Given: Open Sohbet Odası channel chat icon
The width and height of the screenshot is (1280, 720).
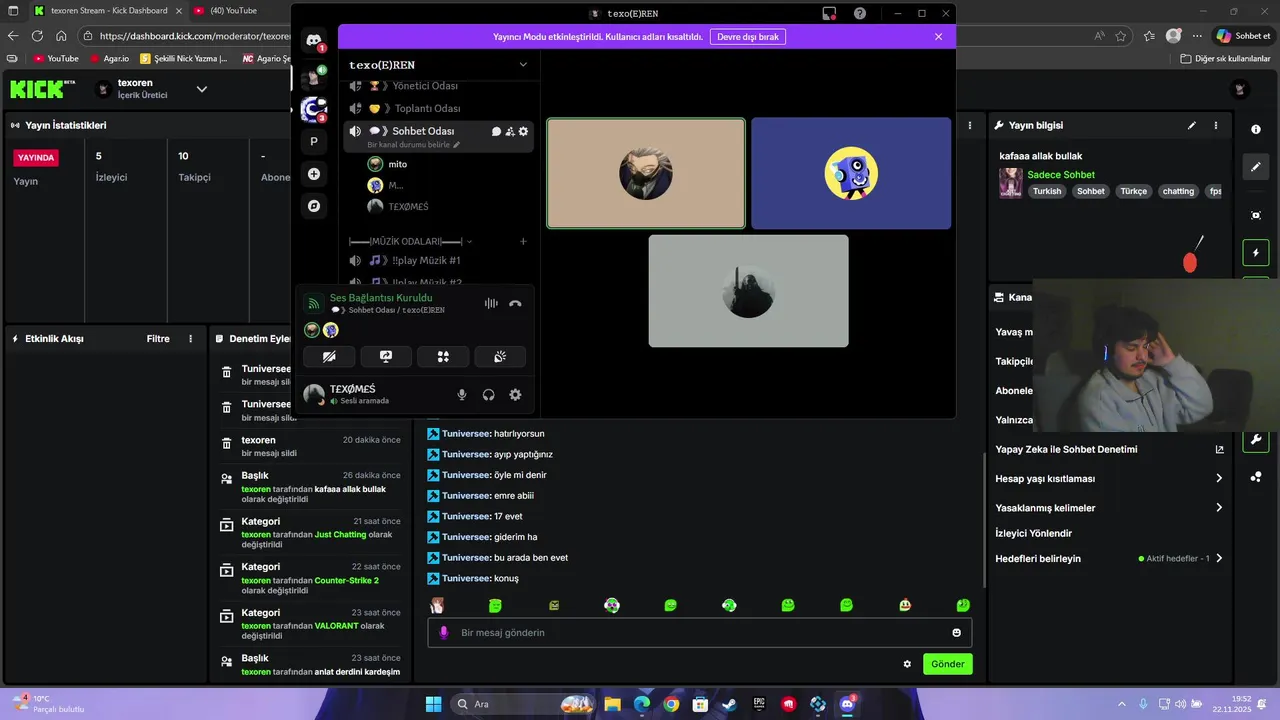Looking at the screenshot, I should pyautogui.click(x=496, y=131).
